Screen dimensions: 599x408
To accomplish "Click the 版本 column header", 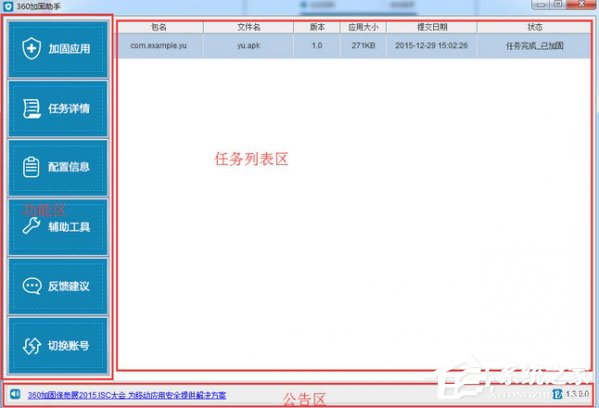I will point(317,27).
